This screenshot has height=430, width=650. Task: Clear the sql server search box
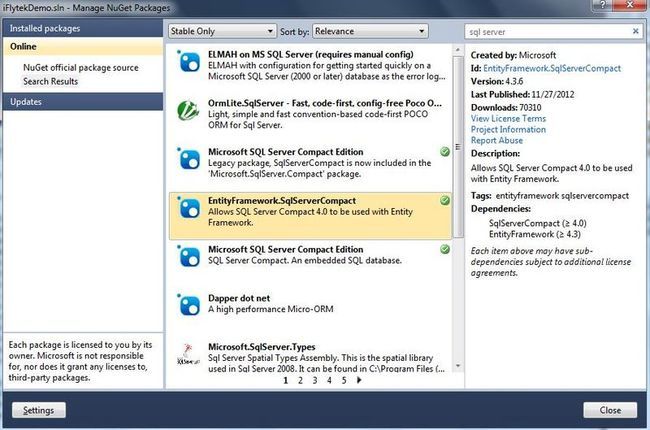point(635,31)
